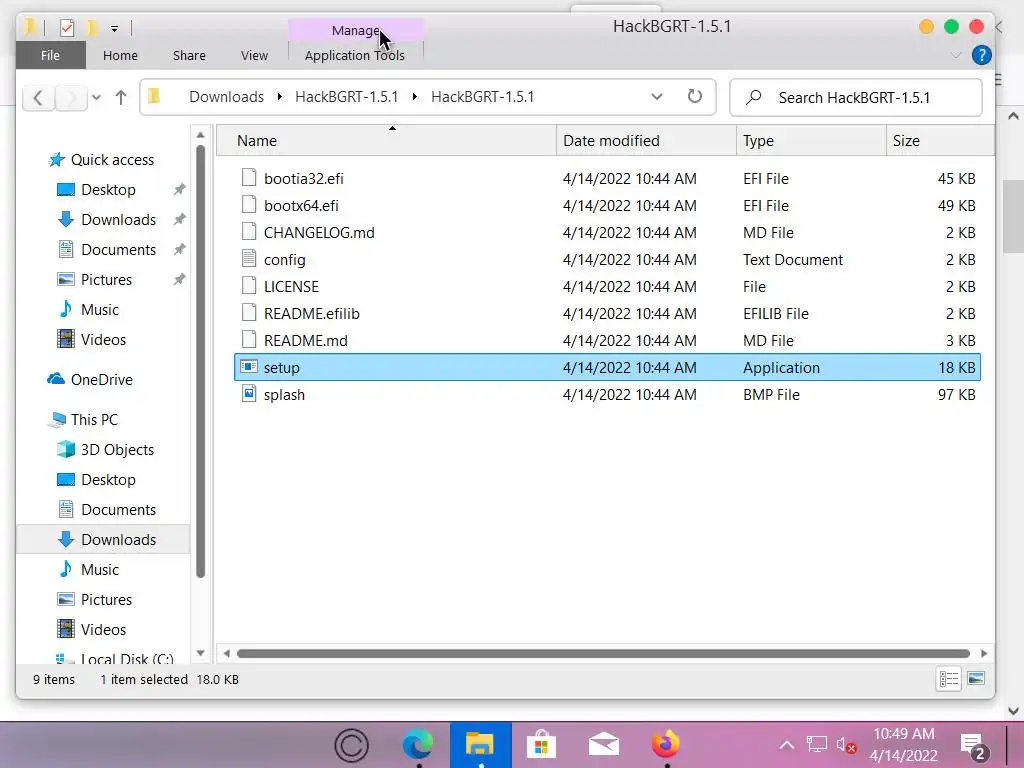Select the README.md file icon
This screenshot has height=768, width=1024.
(x=249, y=340)
